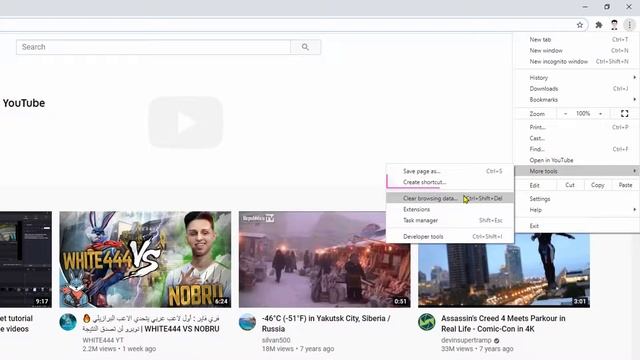This screenshot has height=360, width=640.
Task: Open the Chrome profile avatar
Action: [614, 25]
